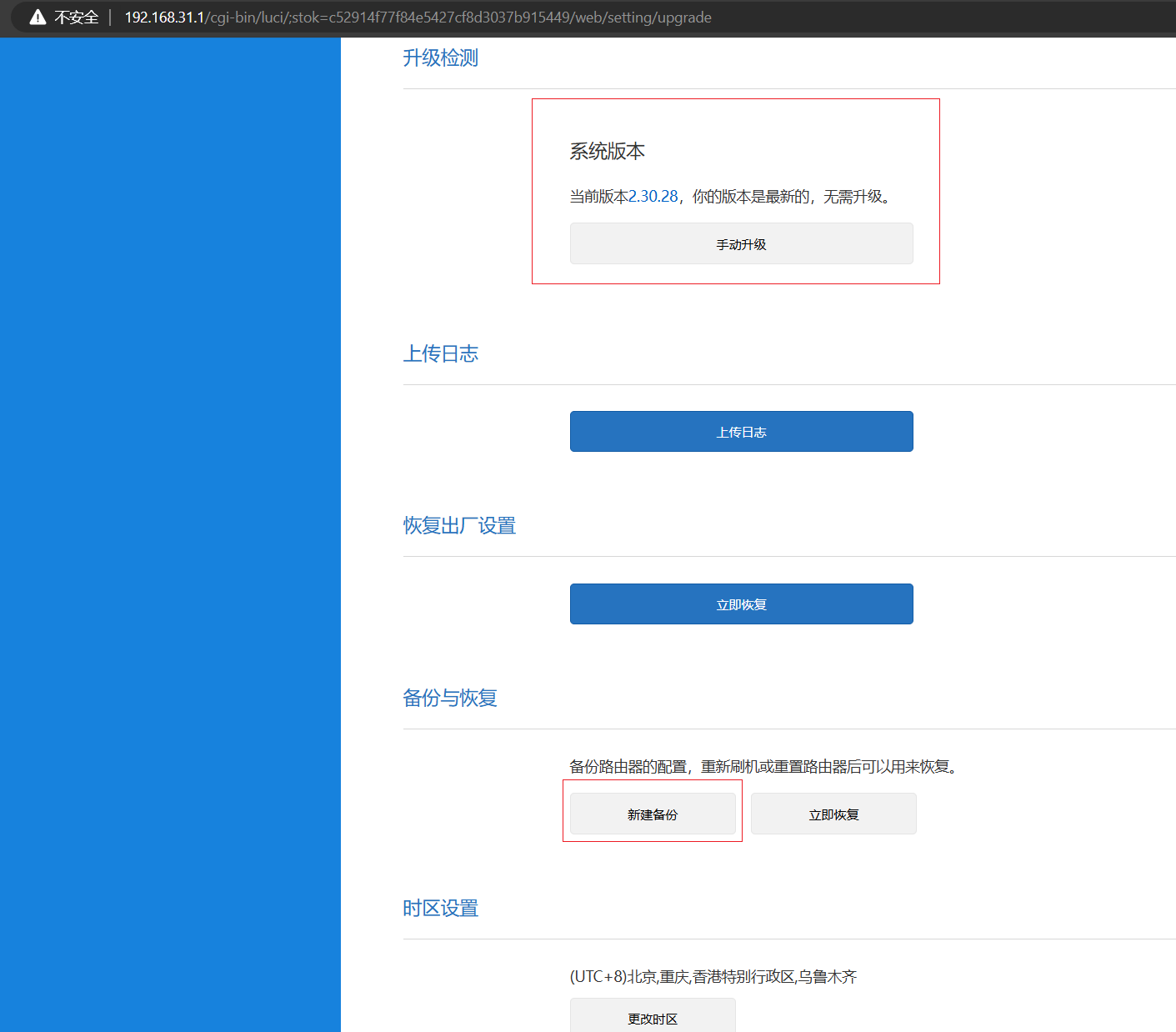The image size is (1176, 1032).
Task: Create a backup with 新建备份
Action: 653,814
